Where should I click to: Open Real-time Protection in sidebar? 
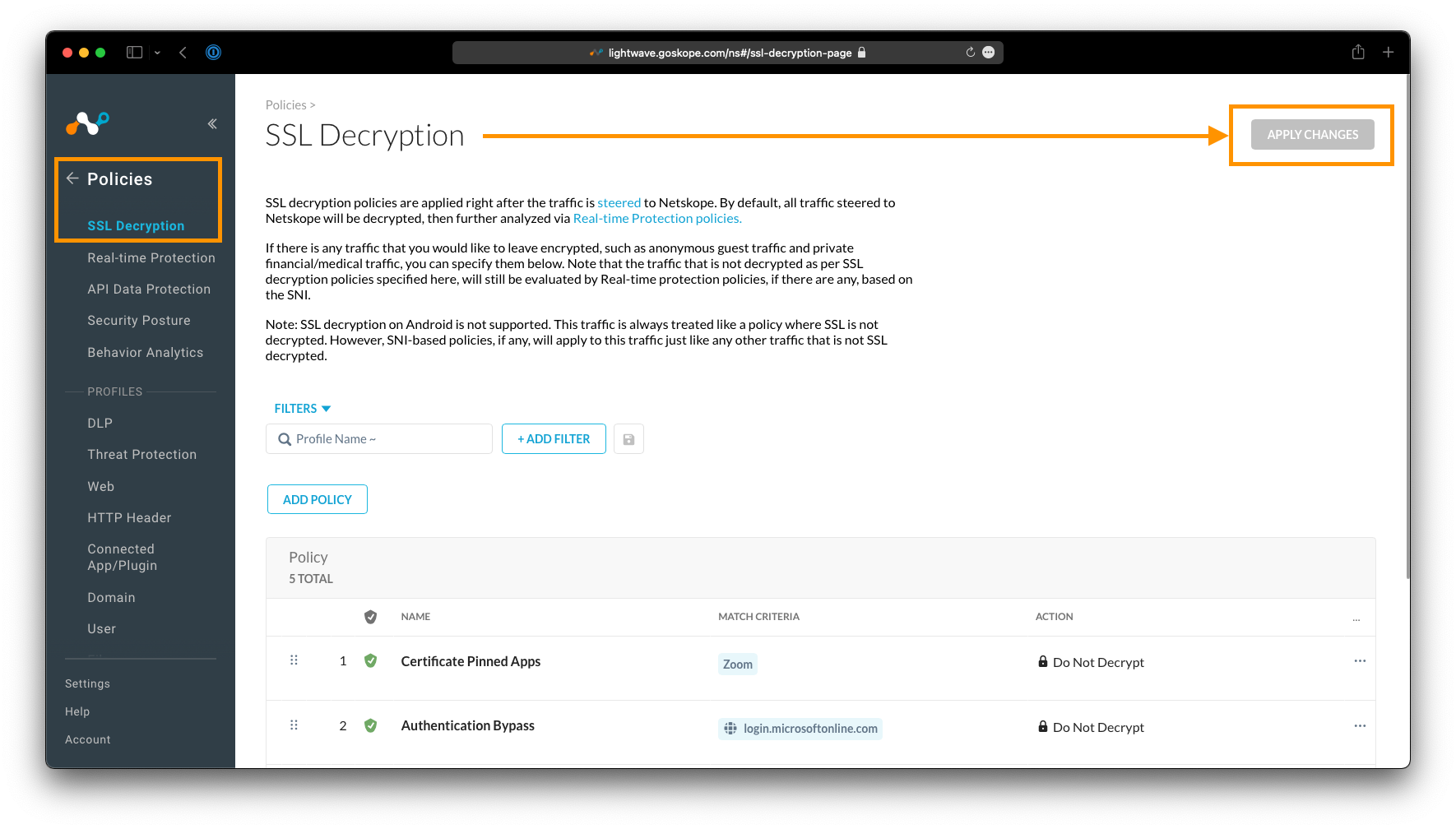[x=151, y=258]
